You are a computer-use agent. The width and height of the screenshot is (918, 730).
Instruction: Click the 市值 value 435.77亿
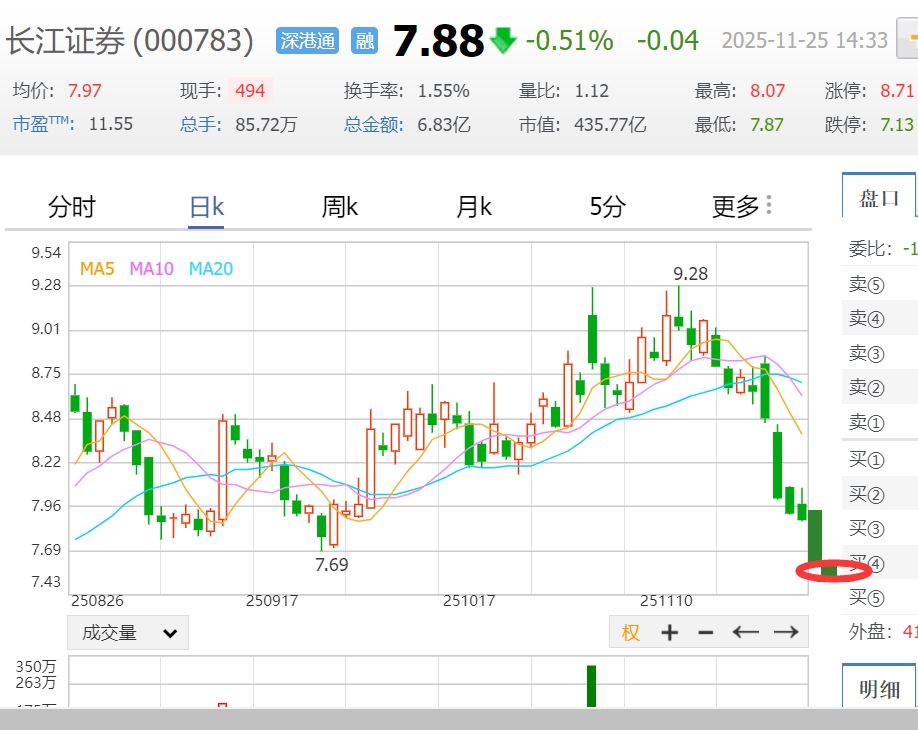tap(610, 124)
